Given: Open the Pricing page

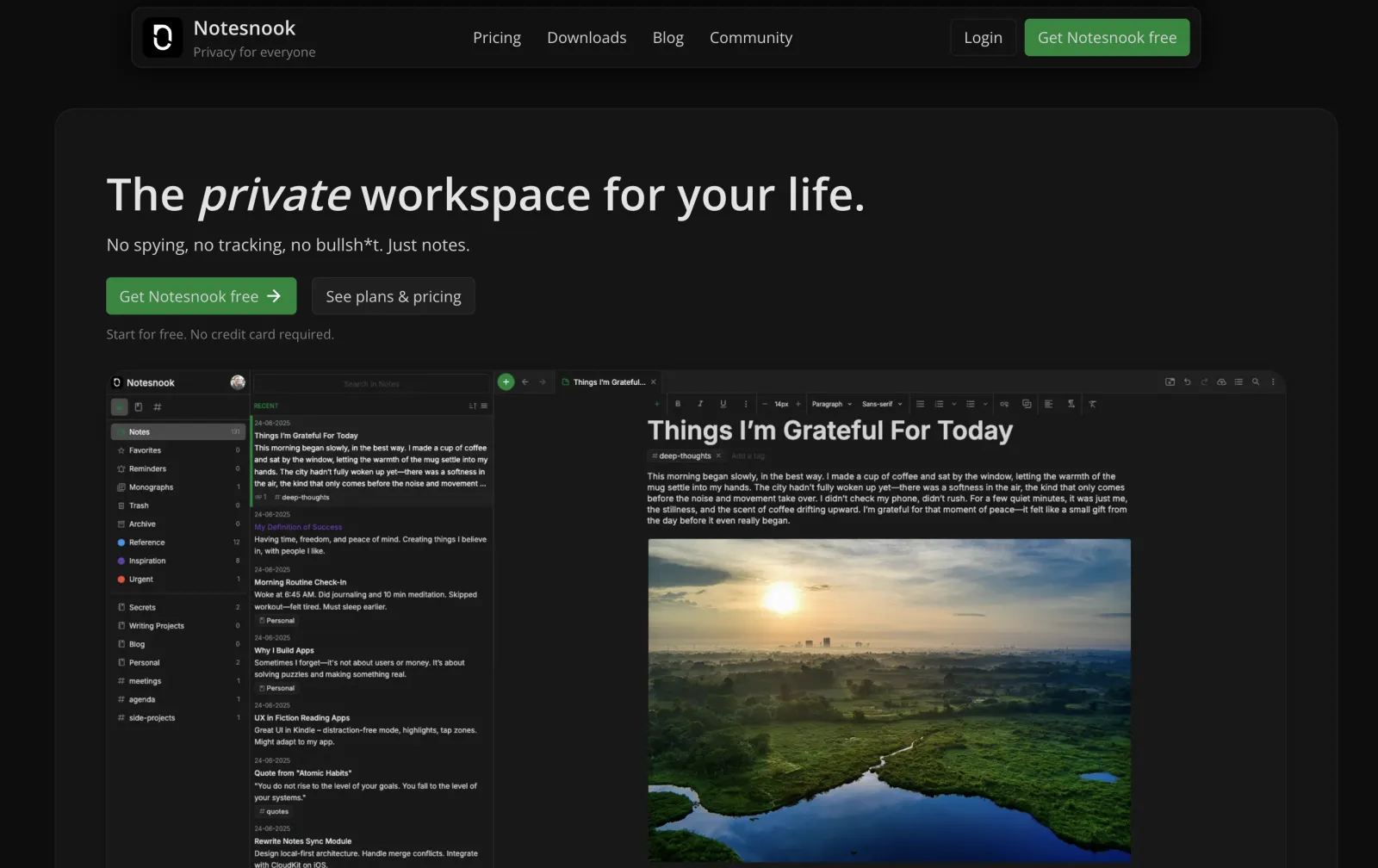Looking at the screenshot, I should tap(497, 38).
